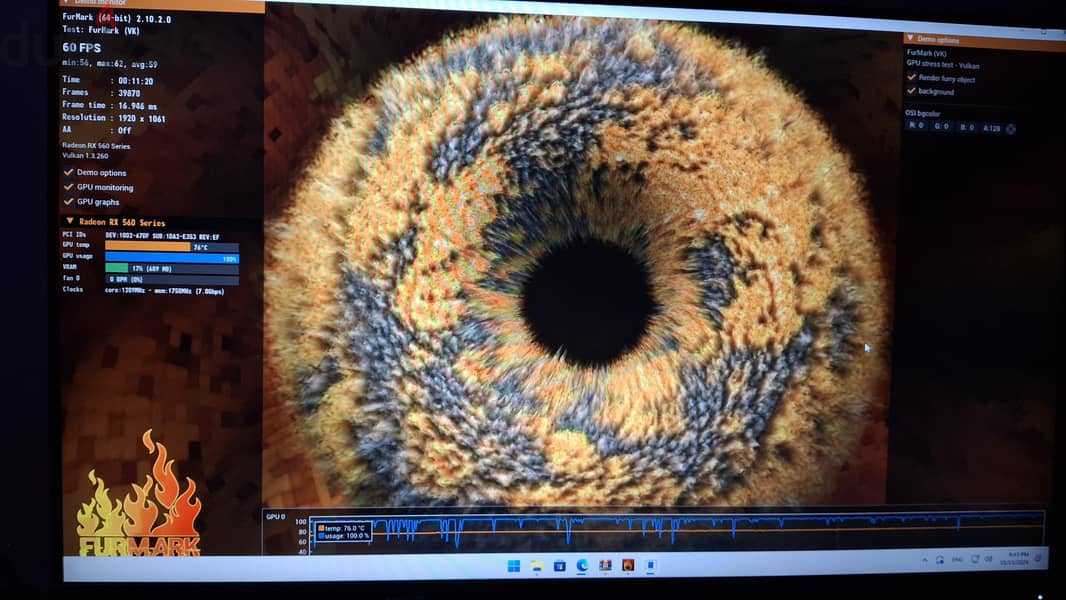Click the GPU 0 temp and usage graph legend

click(x=344, y=531)
